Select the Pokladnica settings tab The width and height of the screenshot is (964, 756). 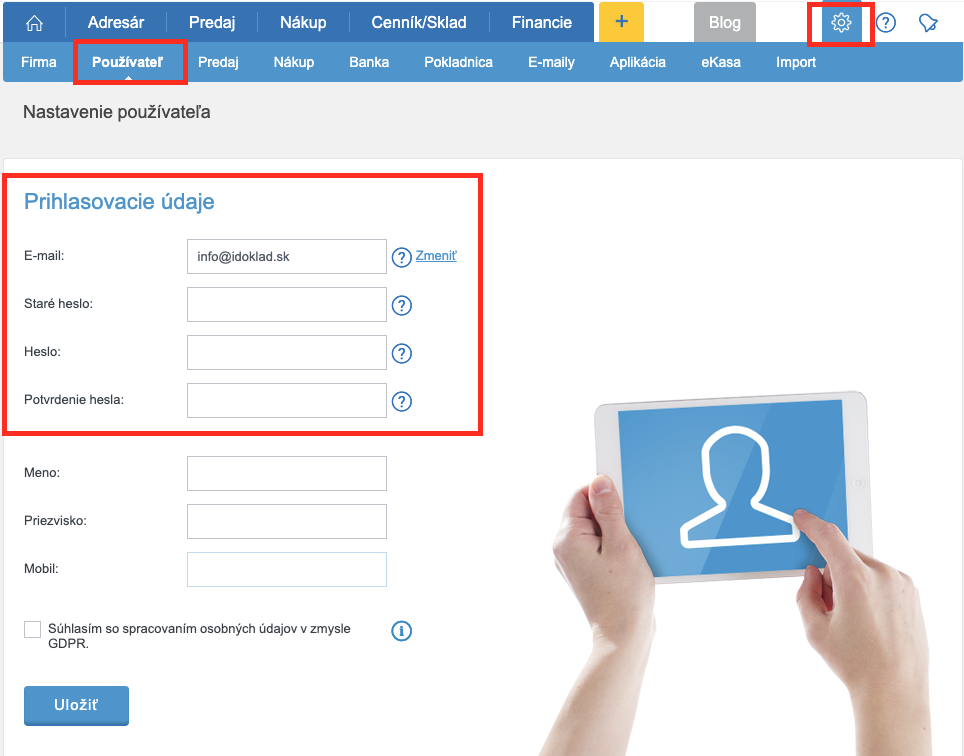coord(458,62)
